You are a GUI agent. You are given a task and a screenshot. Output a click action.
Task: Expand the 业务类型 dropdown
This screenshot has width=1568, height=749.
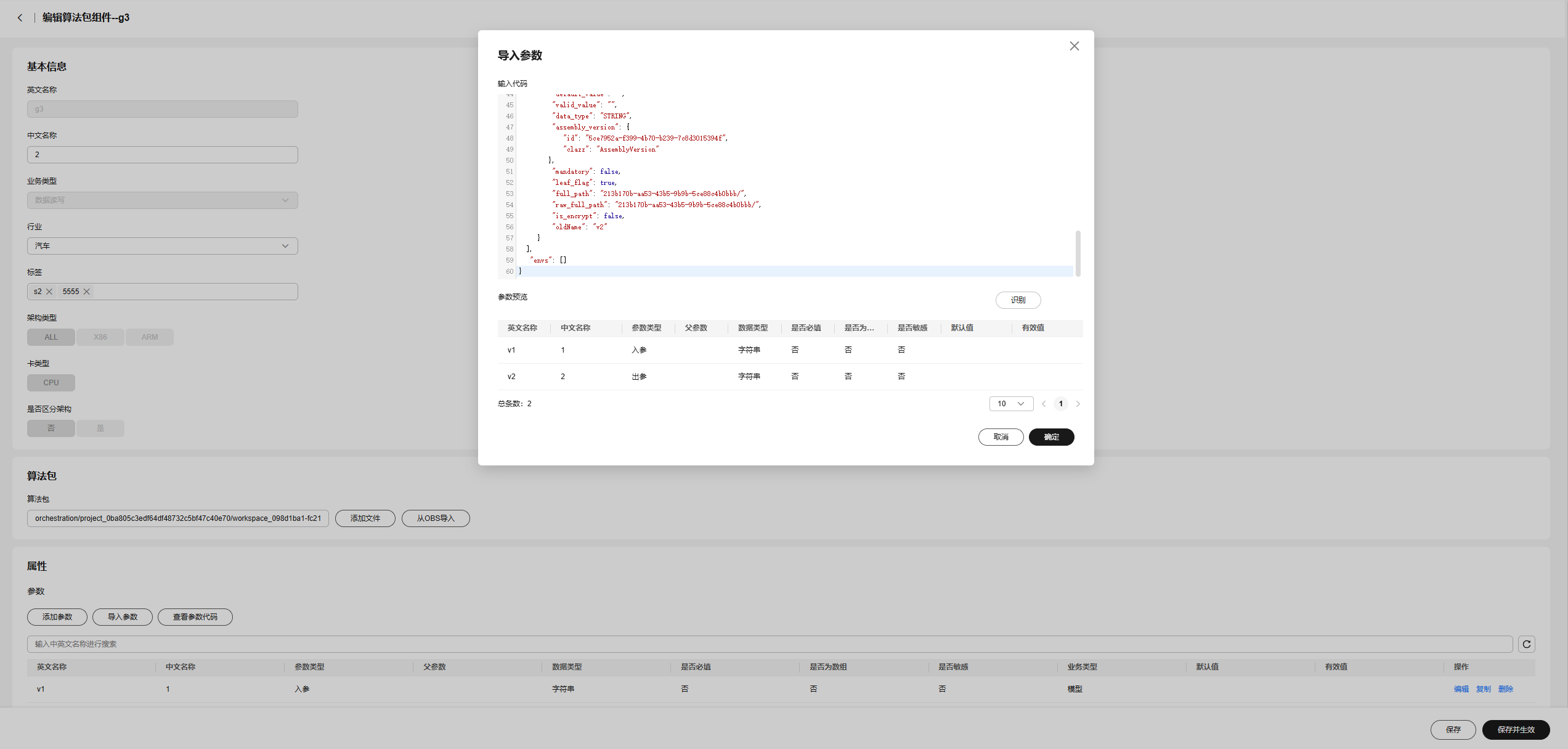coord(162,200)
